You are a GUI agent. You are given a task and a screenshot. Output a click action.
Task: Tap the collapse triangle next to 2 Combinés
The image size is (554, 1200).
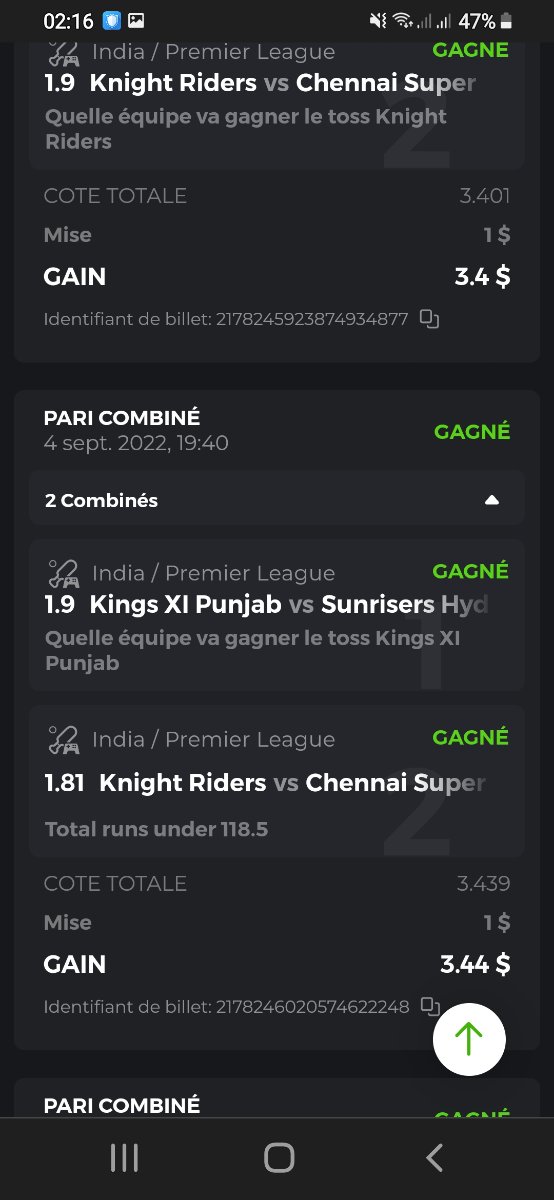click(x=491, y=500)
